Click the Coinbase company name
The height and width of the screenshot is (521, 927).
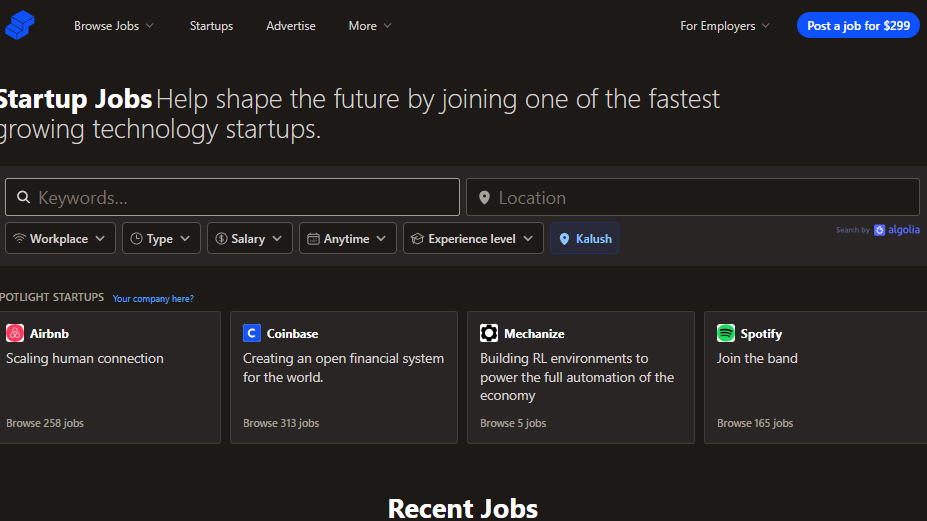point(292,334)
